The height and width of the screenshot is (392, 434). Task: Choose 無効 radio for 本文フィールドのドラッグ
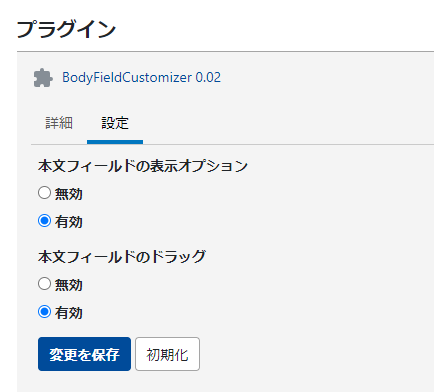pyautogui.click(x=44, y=284)
